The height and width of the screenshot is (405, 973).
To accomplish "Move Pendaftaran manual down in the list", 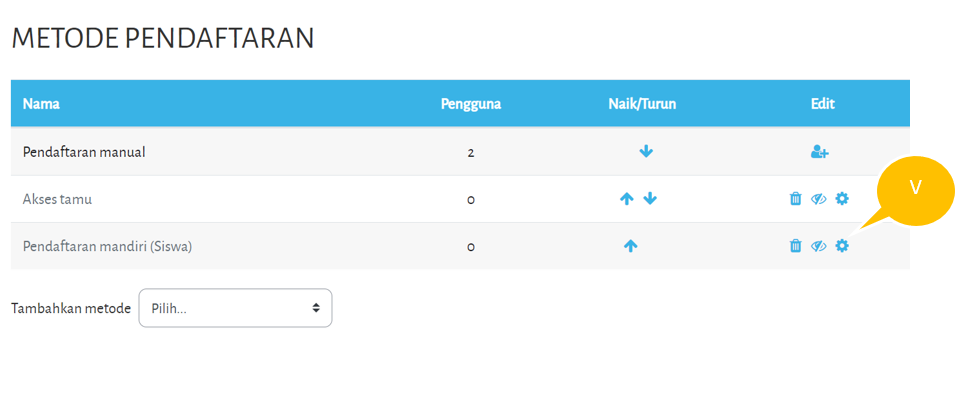I will pos(646,152).
